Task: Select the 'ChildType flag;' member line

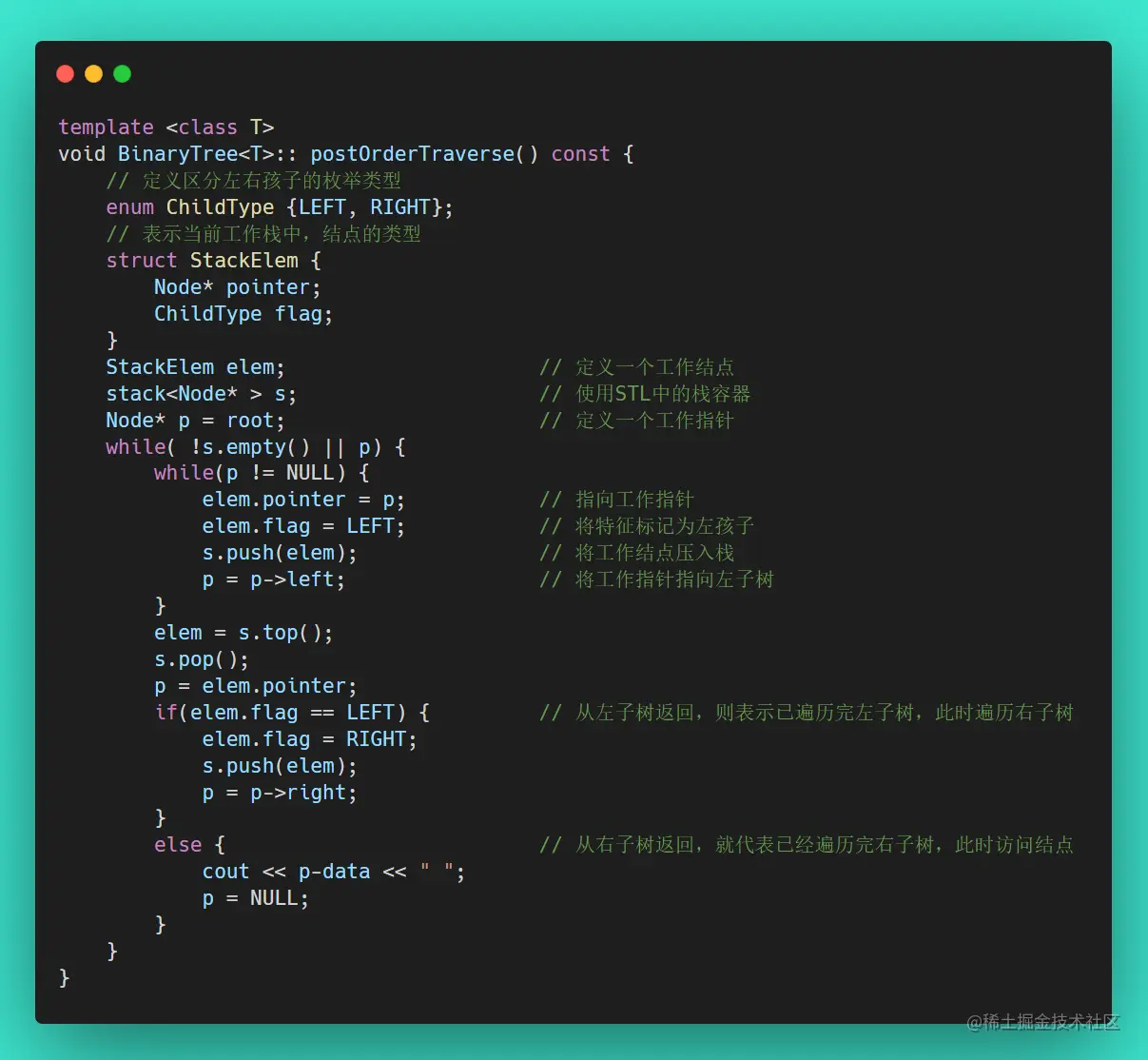Action: point(243,314)
